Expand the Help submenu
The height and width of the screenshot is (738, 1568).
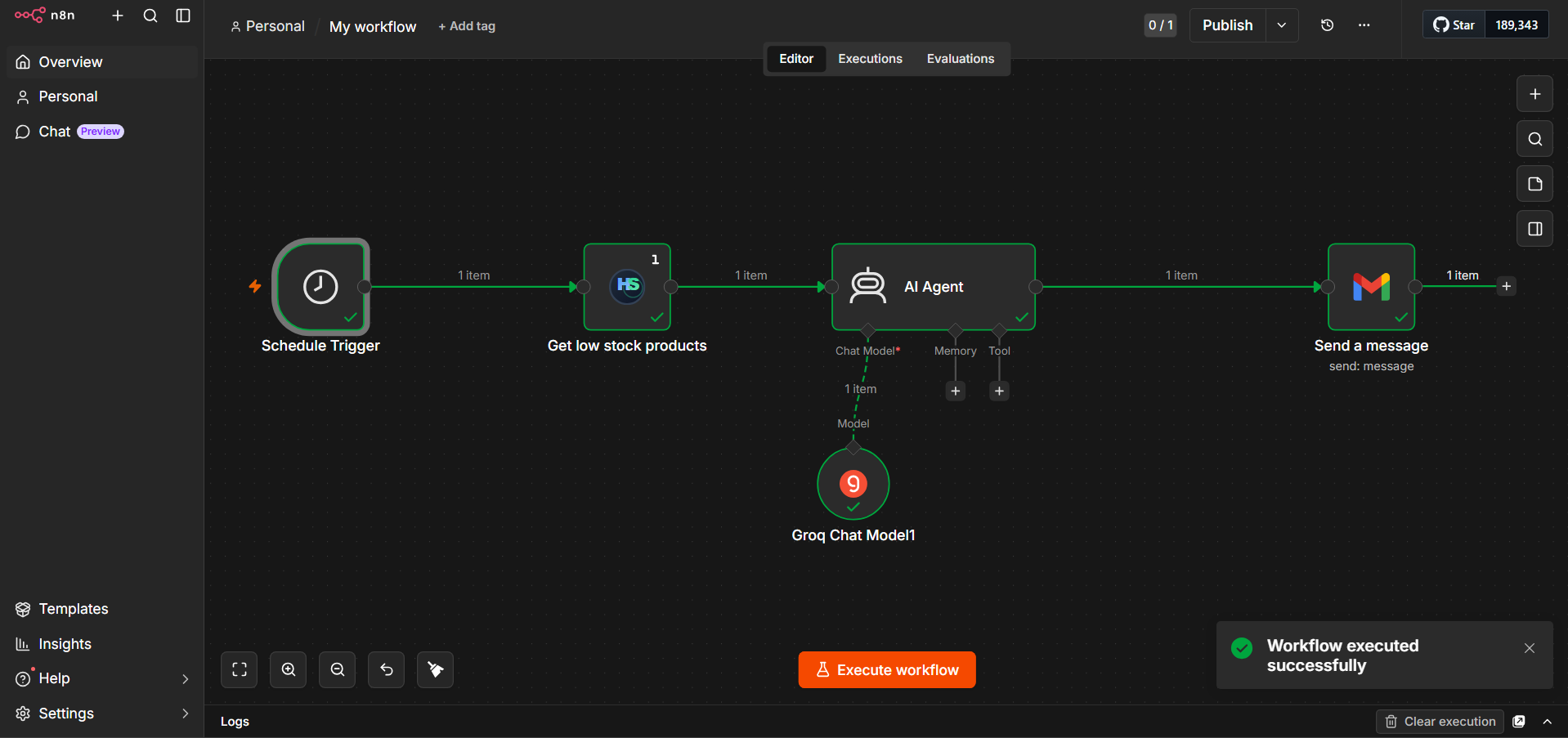pos(186,679)
